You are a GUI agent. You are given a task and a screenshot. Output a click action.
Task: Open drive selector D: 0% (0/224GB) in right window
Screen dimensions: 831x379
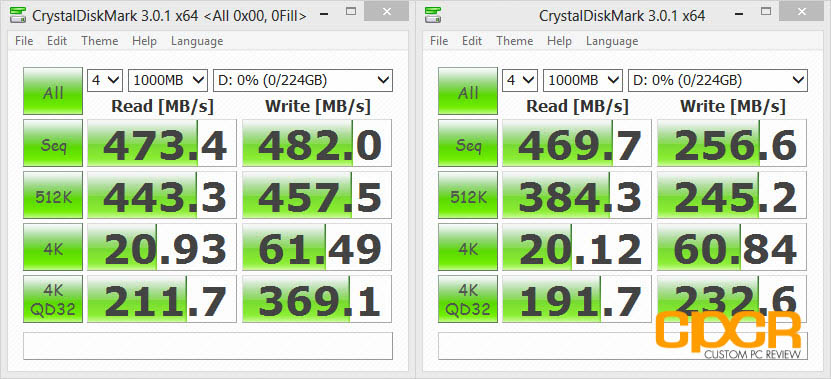click(718, 81)
